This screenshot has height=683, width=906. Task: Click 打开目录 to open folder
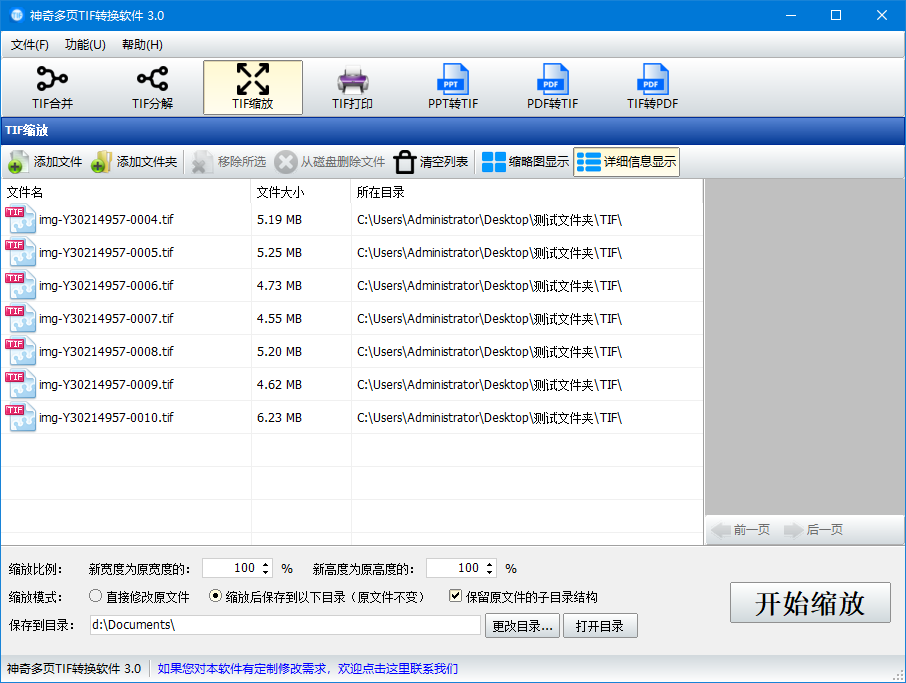[599, 626]
